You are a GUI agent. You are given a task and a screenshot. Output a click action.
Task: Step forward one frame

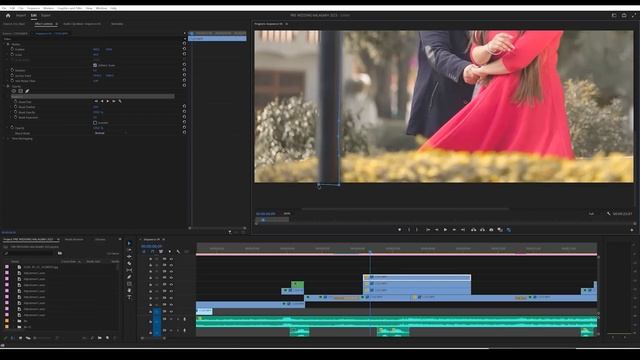pyautogui.click(x=454, y=230)
